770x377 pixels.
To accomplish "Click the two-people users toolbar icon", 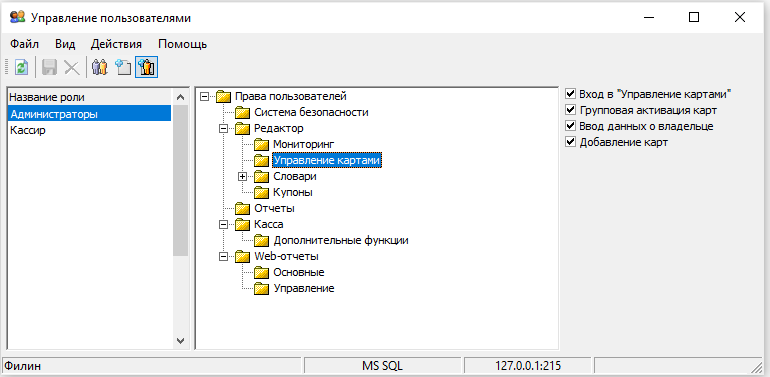I will pyautogui.click(x=100, y=67).
